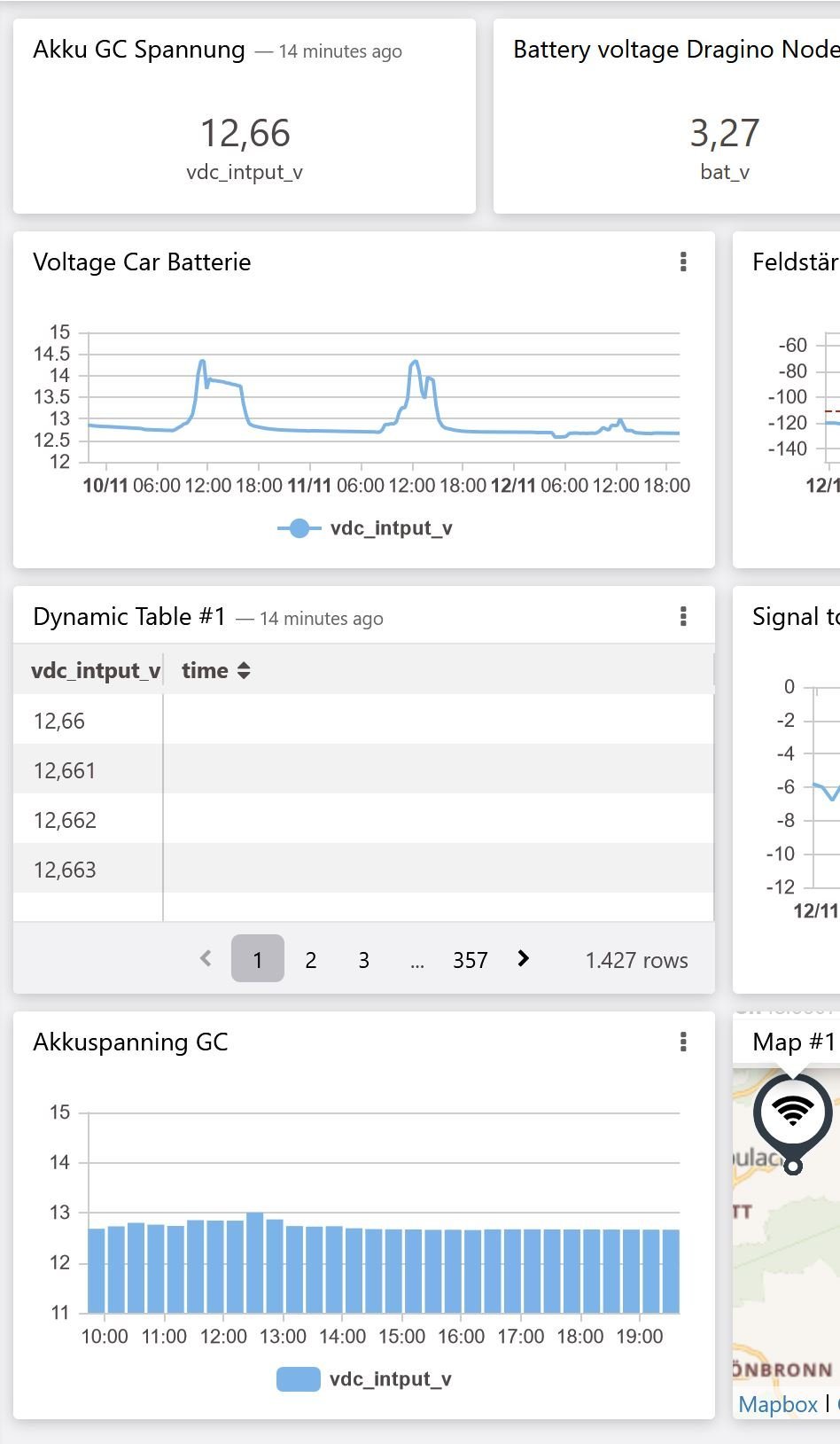Screen dimensions: 840x1444
Task: Select table cell 12,662
Action: coord(65,820)
